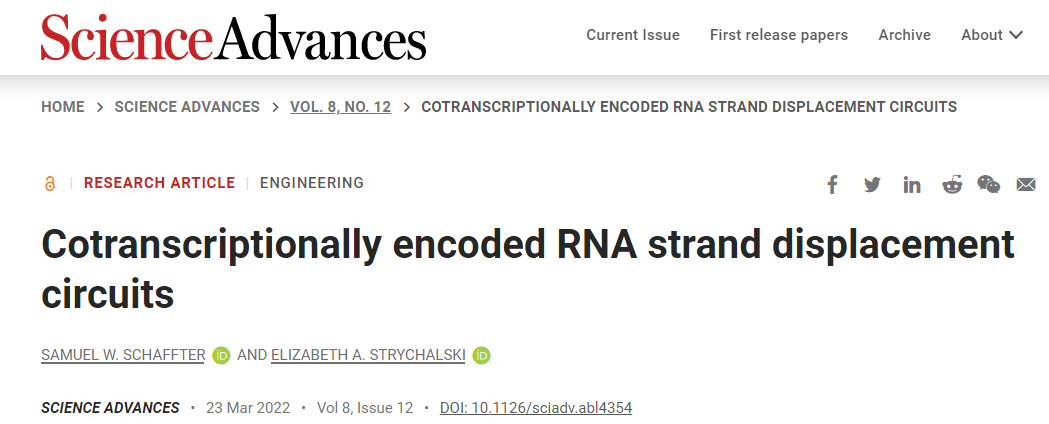The height and width of the screenshot is (424, 1049).
Task: Open the Archive menu item
Action: tap(905, 35)
